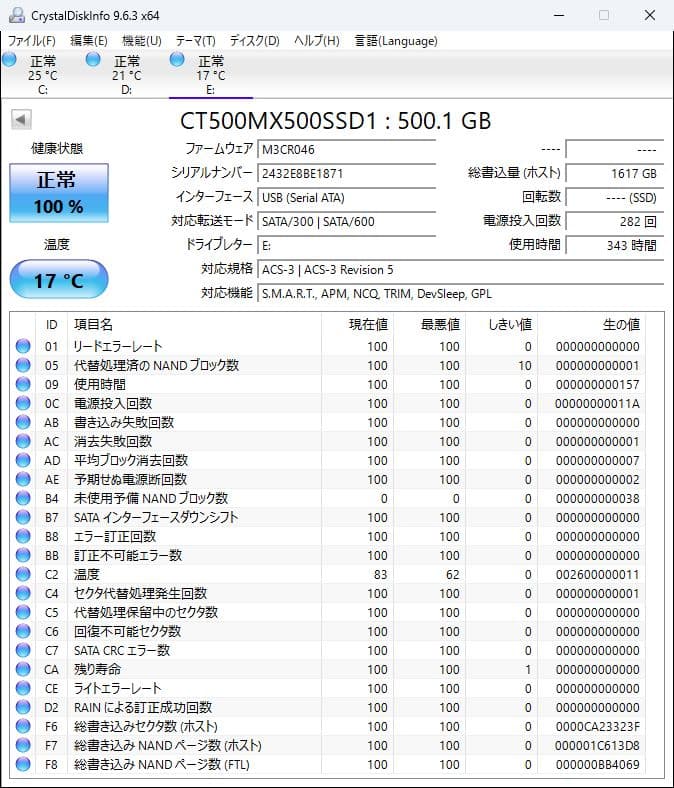Click status icon for C5 代替処理保留中のセクタ数

click(23, 613)
